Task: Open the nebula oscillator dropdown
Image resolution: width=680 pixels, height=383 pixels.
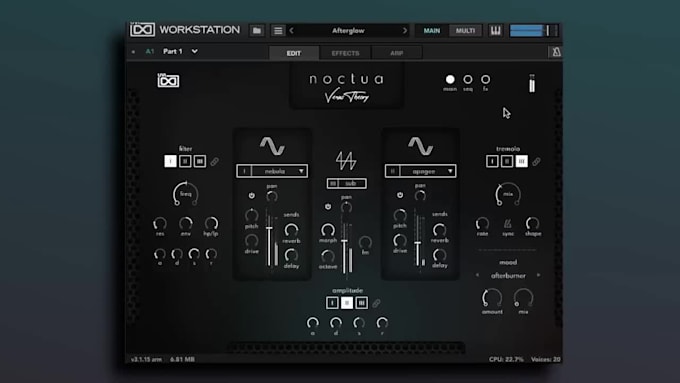Action: click(272, 171)
